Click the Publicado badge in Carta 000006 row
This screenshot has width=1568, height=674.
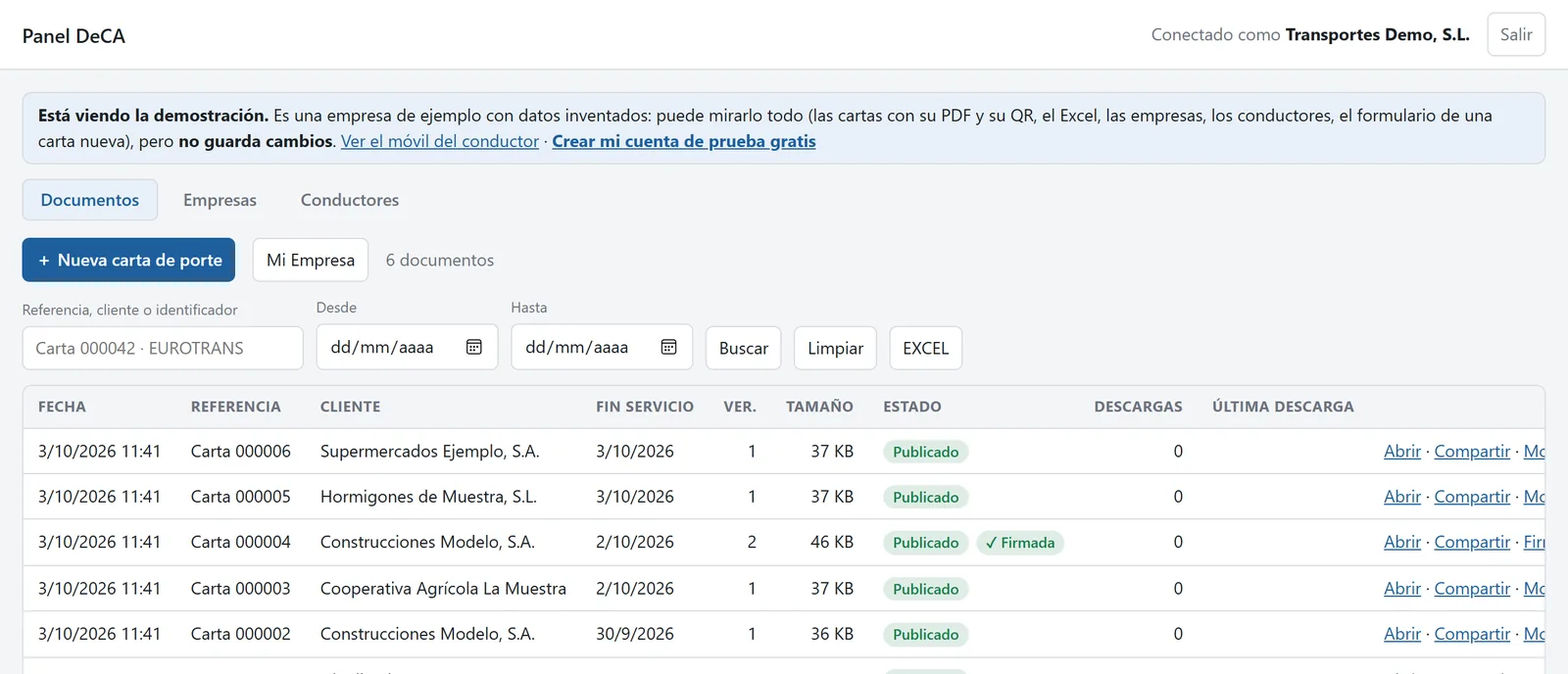[926, 452]
